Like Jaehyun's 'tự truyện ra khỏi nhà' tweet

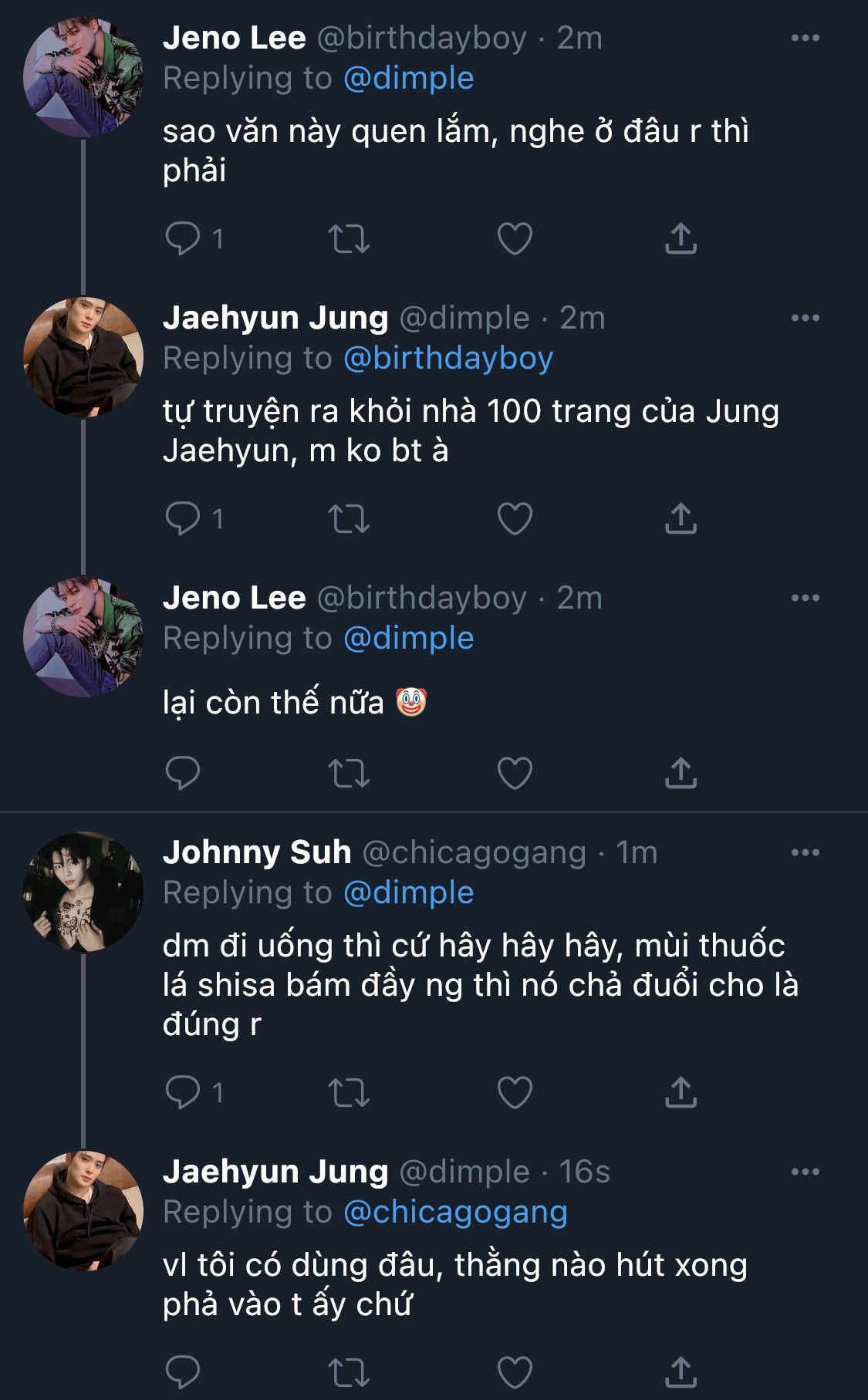point(515,518)
